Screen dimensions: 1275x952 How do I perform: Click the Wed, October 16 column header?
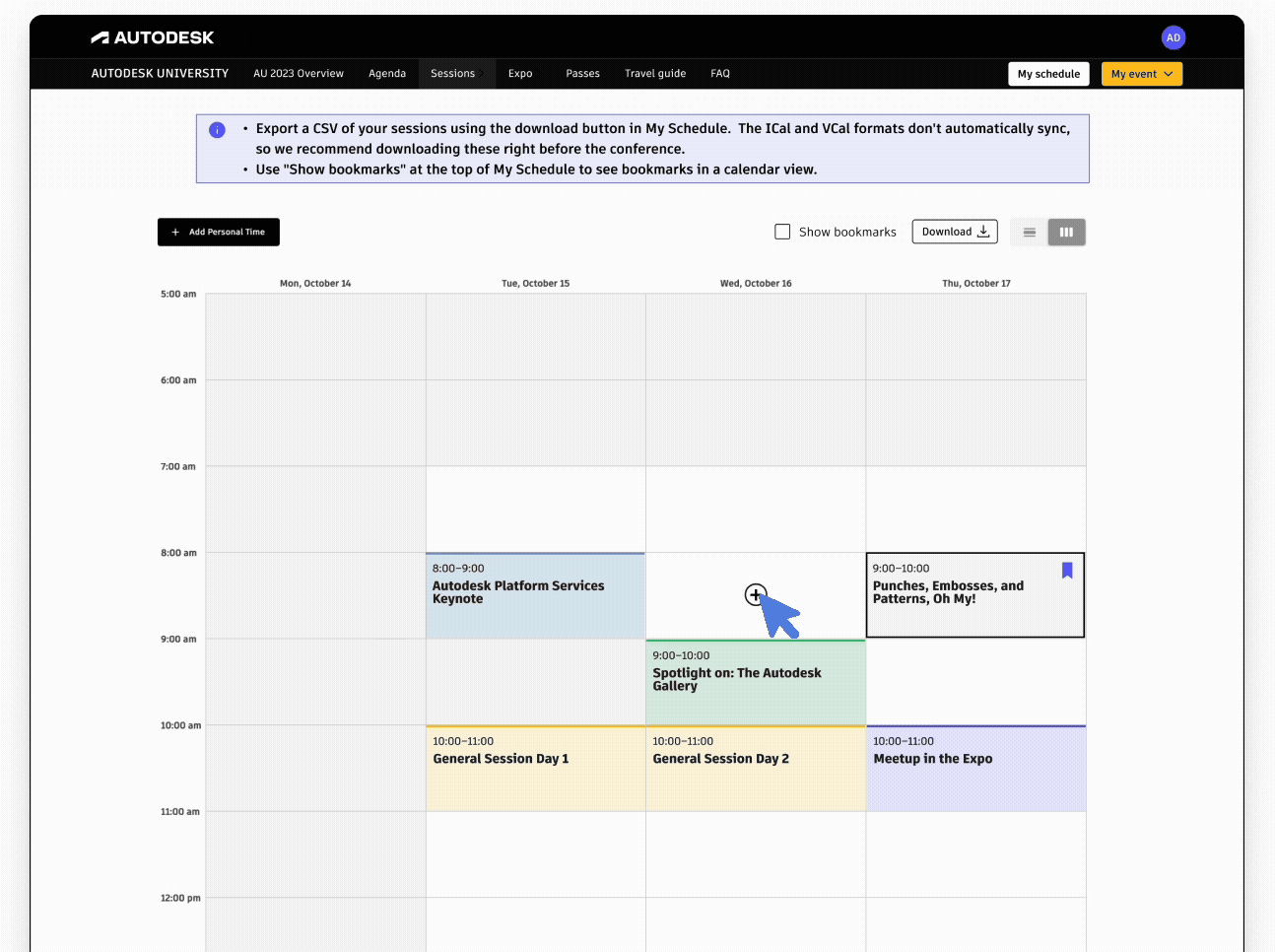click(756, 284)
